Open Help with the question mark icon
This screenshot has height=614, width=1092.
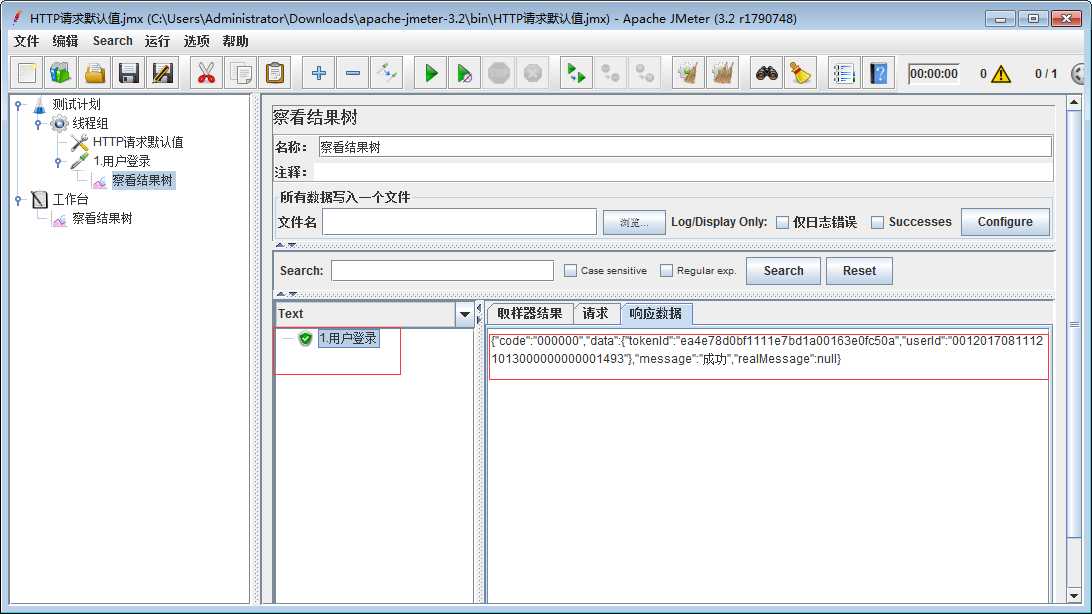[879, 73]
